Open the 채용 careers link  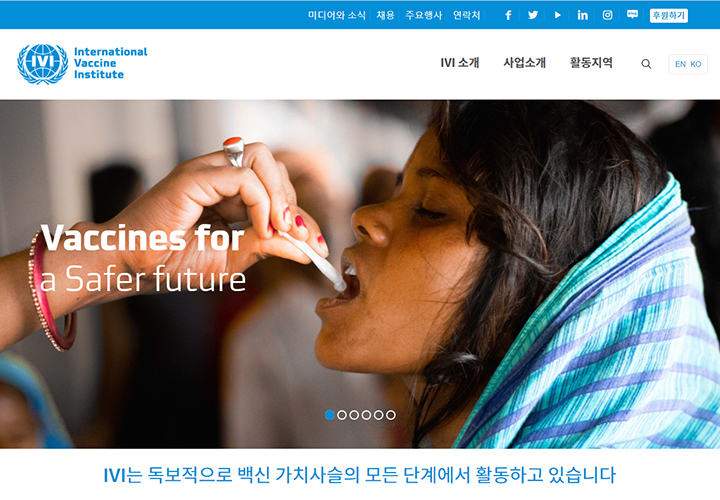(386, 15)
